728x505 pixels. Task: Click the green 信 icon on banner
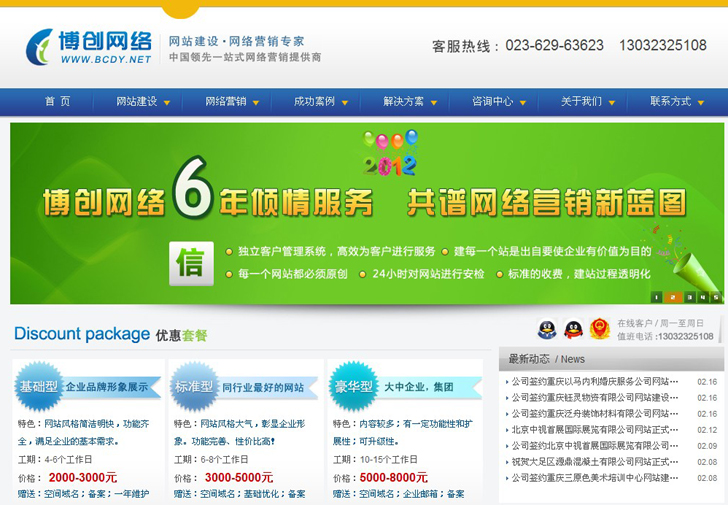point(190,264)
